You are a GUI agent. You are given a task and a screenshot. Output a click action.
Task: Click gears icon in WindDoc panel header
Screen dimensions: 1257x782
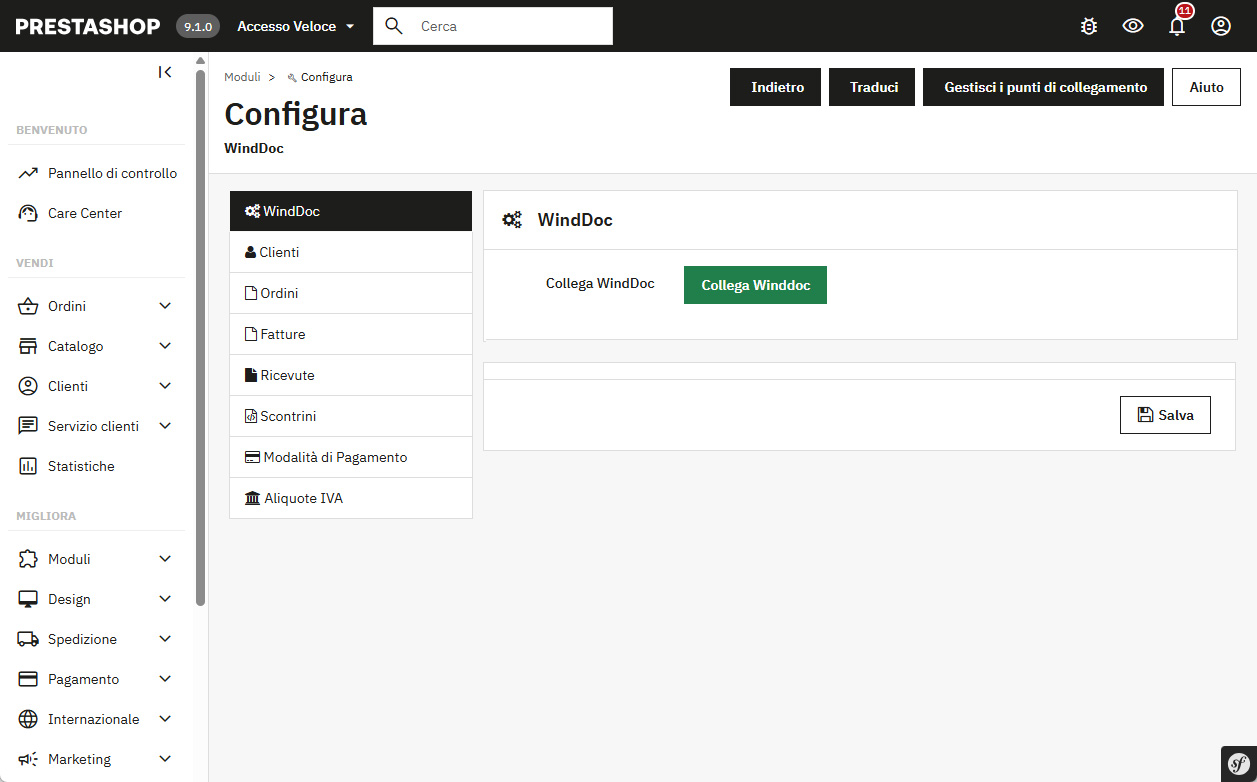[512, 220]
